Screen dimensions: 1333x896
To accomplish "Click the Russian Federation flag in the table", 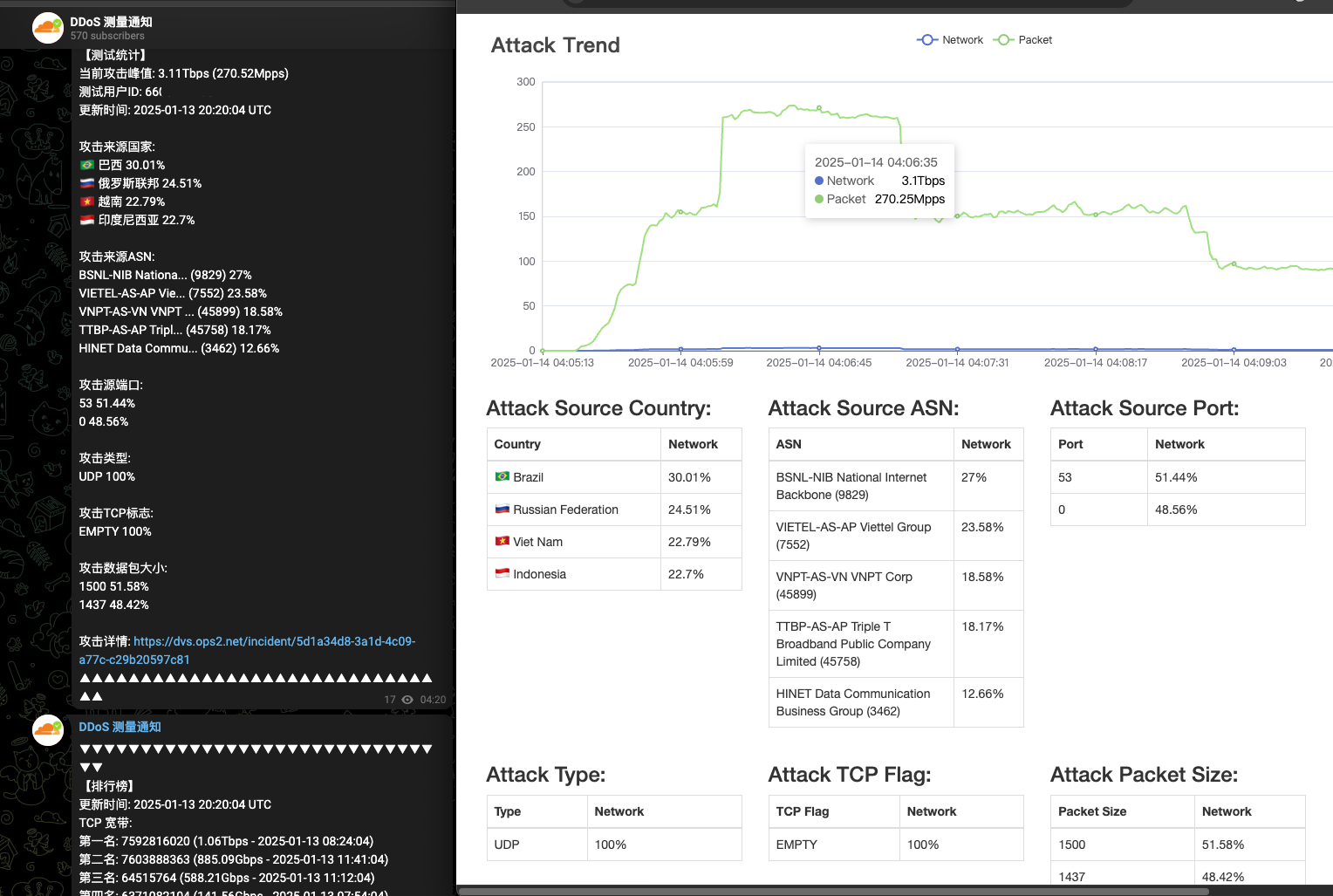I will click(x=502, y=510).
